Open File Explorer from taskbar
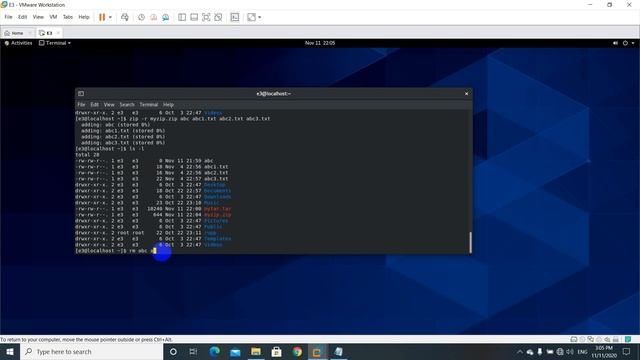The width and height of the screenshot is (640, 360). coord(256,351)
